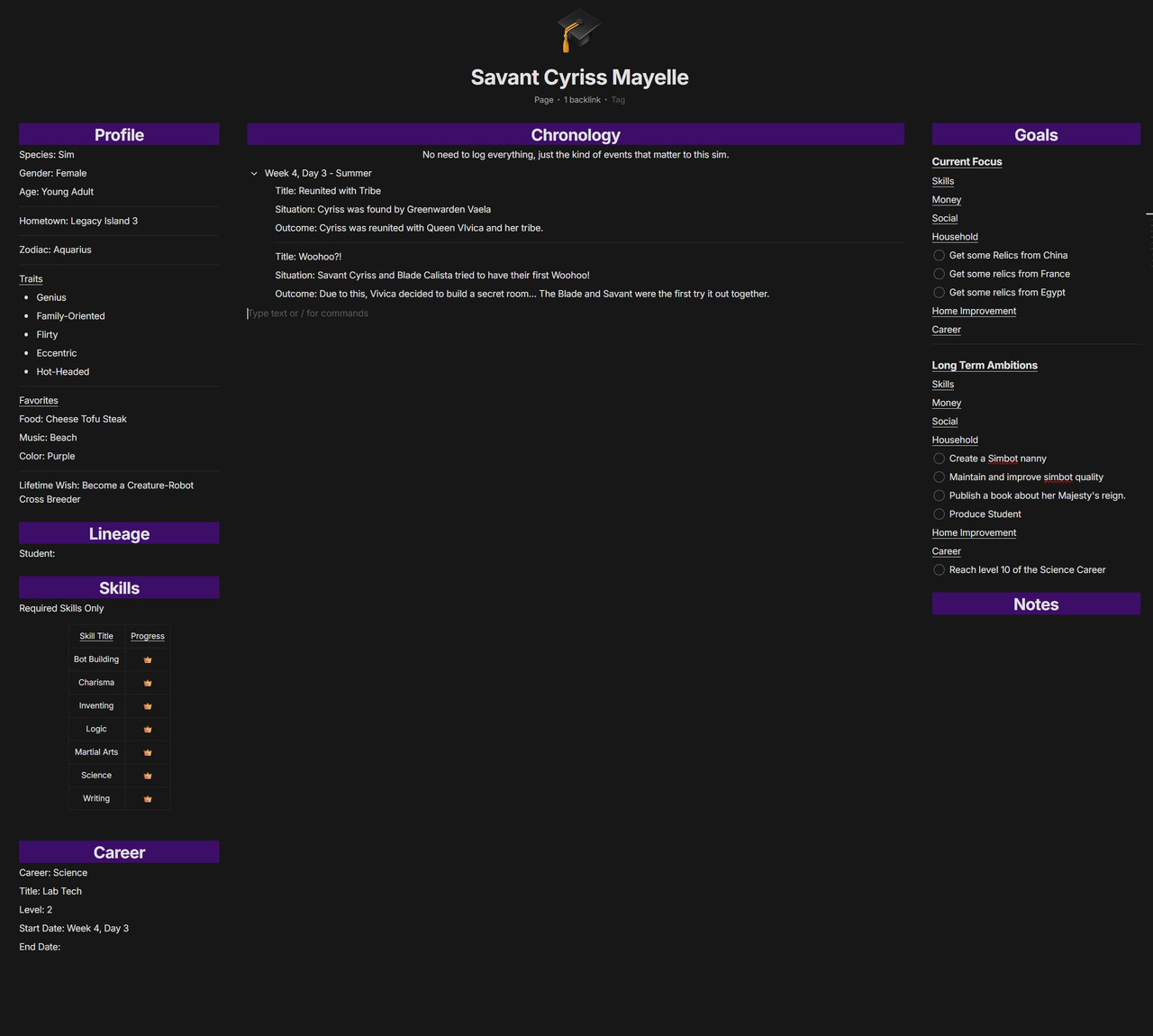Click the Type text or / for commands field
Viewport: 1153px width, 1036px height.
tap(576, 314)
